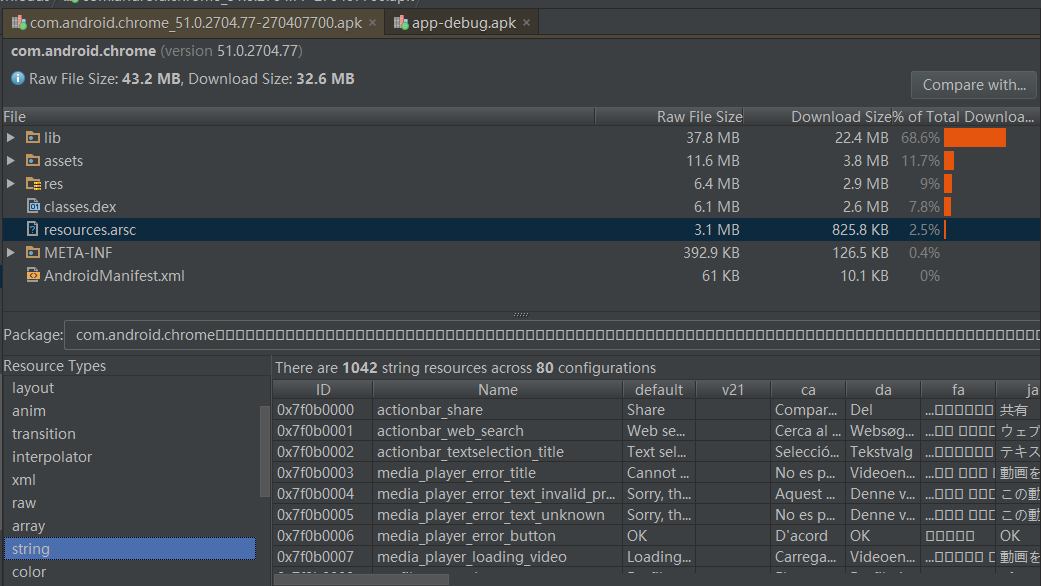The height and width of the screenshot is (586, 1041).
Task: Click the res folder icon
Action: point(33,184)
